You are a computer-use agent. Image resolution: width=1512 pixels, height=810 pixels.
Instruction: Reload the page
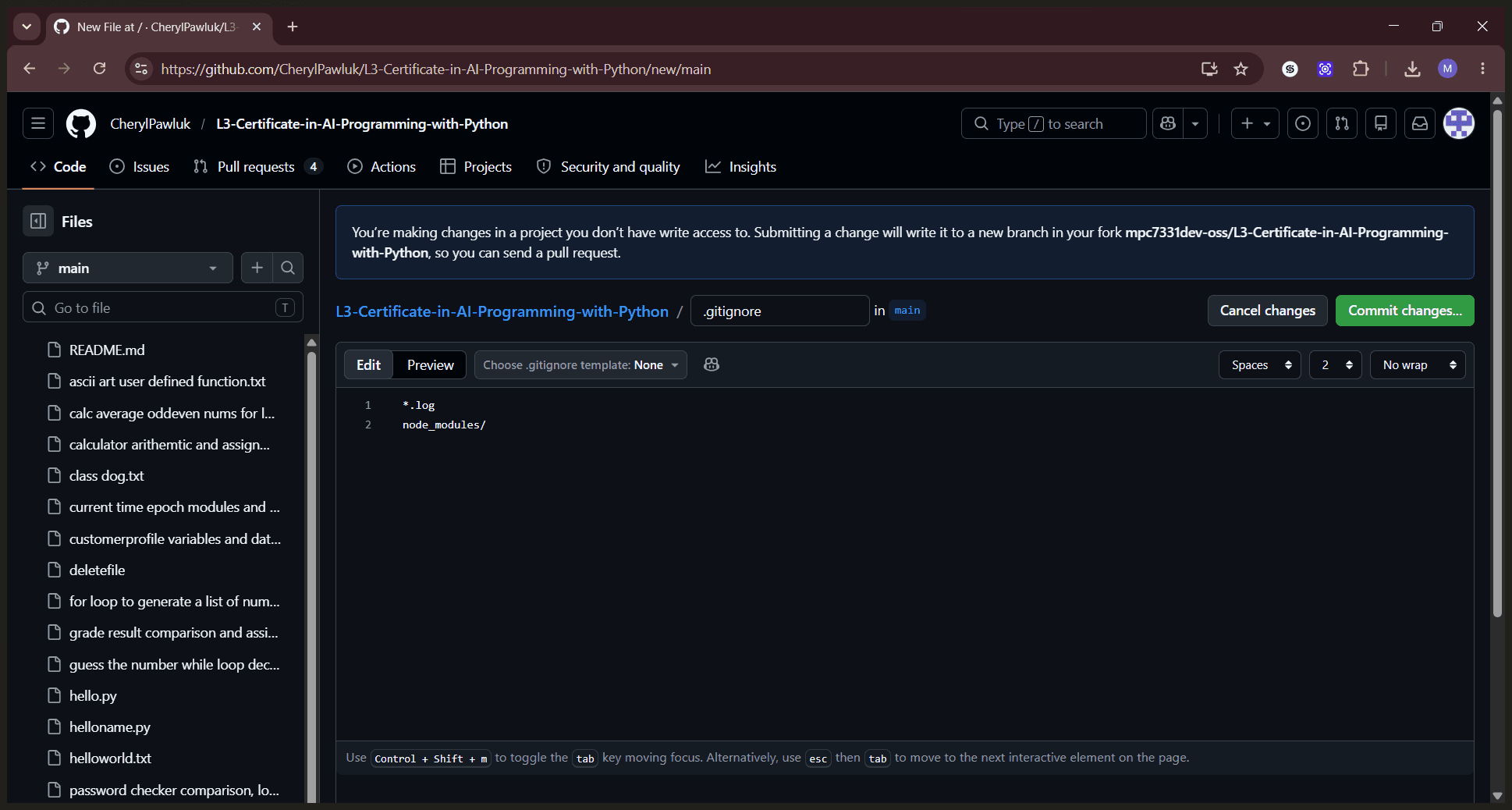tap(99, 69)
